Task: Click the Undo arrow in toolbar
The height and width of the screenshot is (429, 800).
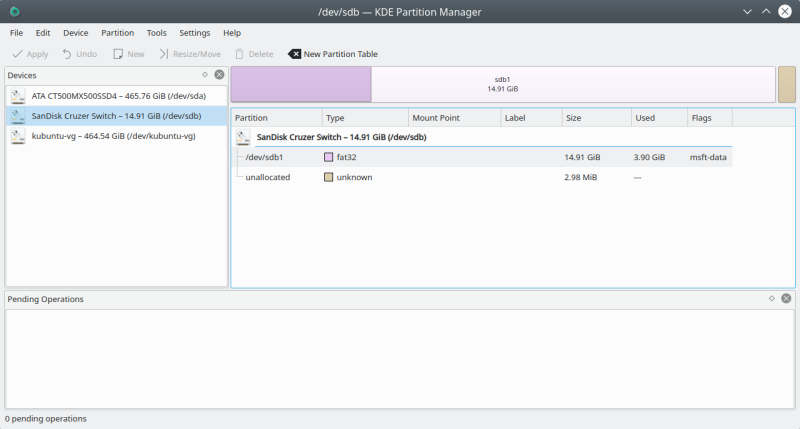Action: click(x=67, y=54)
